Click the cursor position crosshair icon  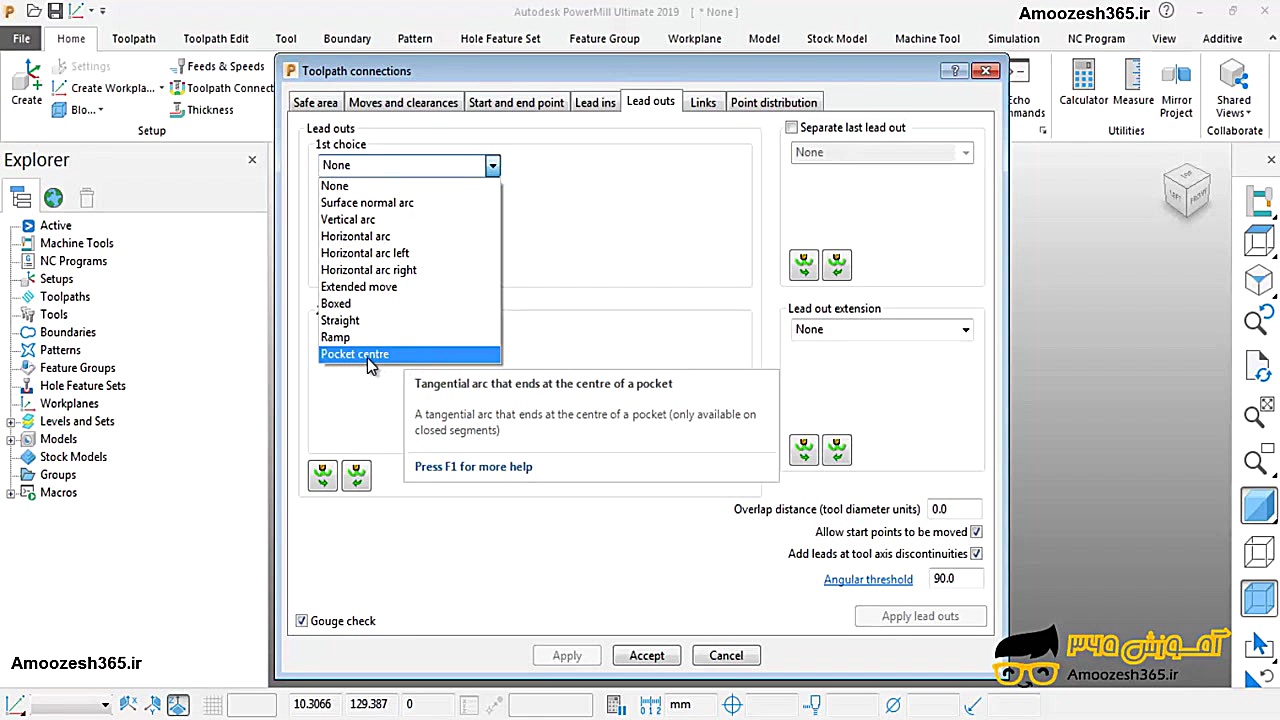click(x=732, y=705)
